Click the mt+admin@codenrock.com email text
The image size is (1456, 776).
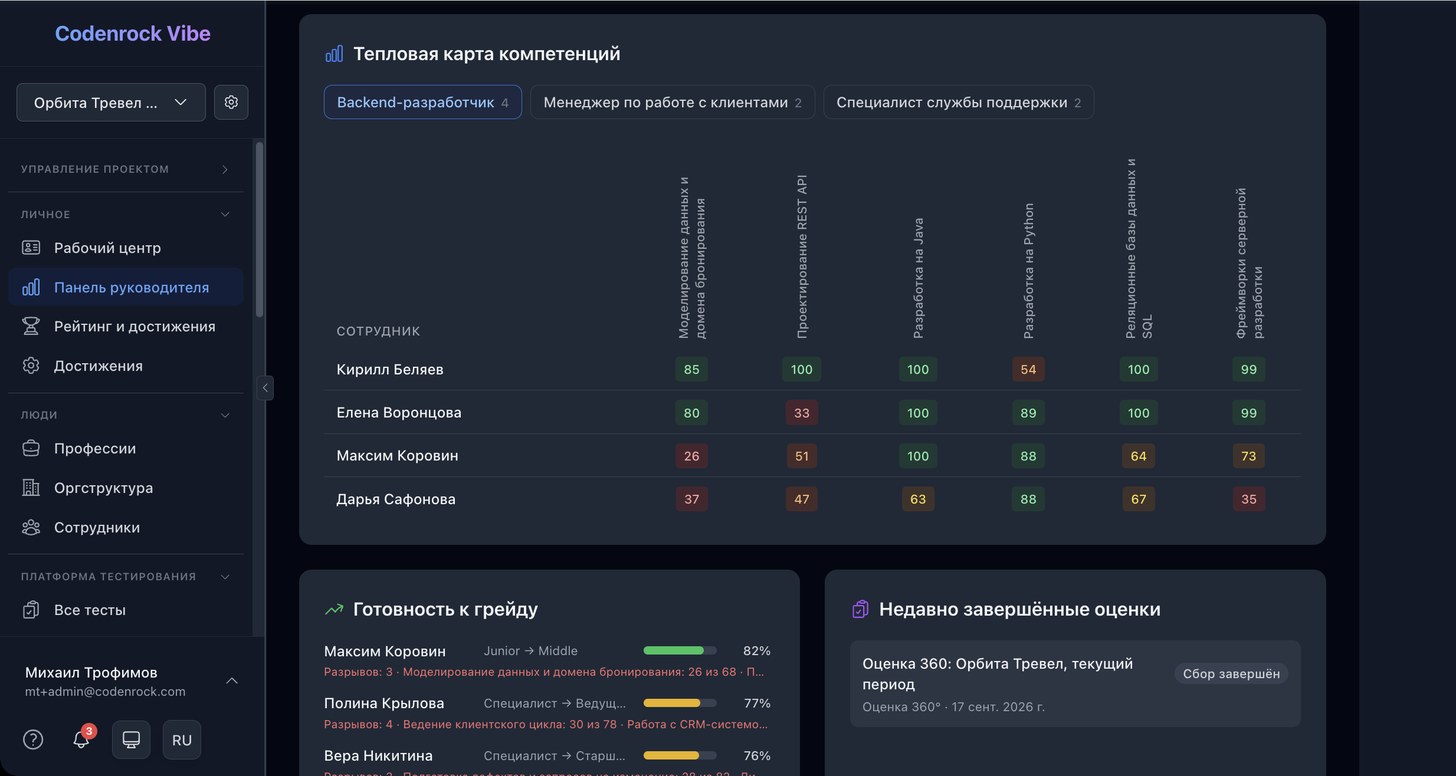coord(105,691)
